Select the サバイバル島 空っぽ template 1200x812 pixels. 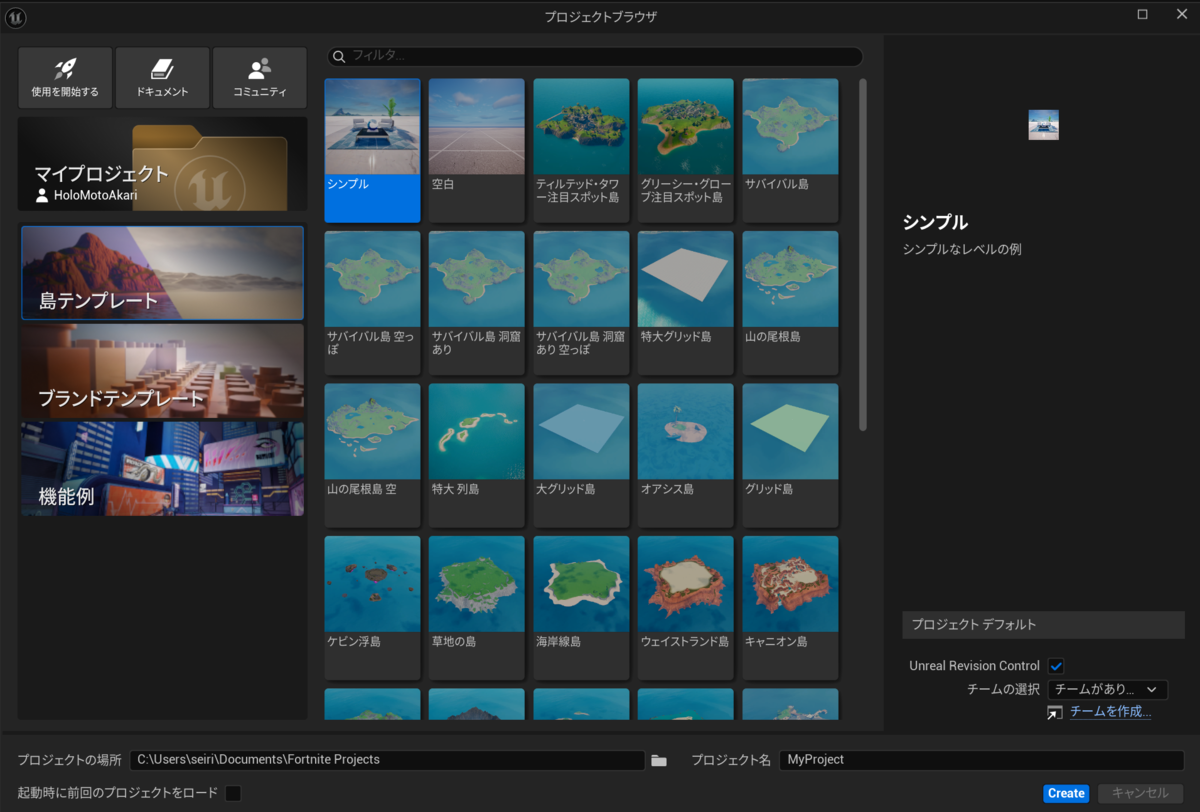click(372, 303)
